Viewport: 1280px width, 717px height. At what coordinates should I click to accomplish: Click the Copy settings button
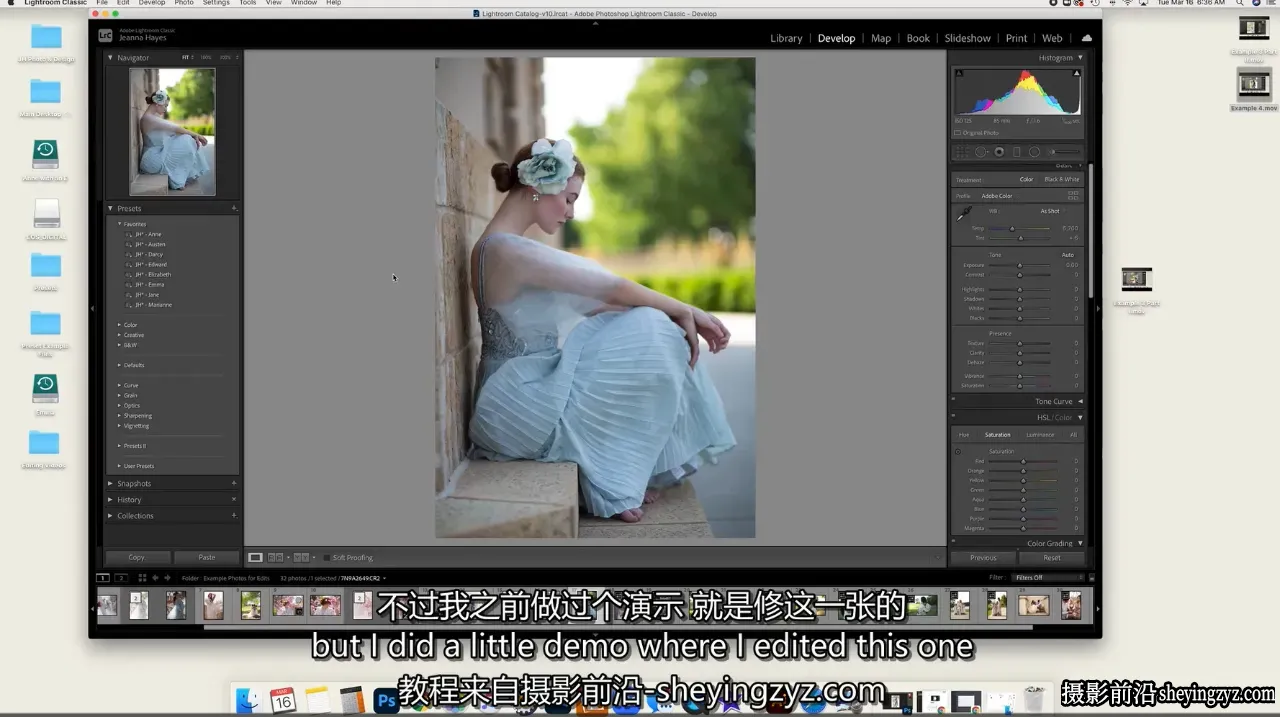pyautogui.click(x=137, y=557)
